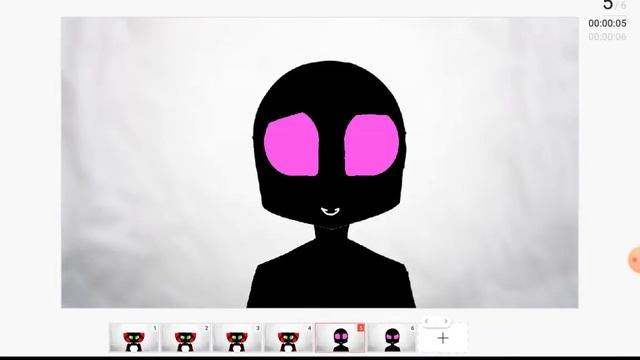Click the 00:00:05 current time readout
640x360 pixels.
coord(607,24)
